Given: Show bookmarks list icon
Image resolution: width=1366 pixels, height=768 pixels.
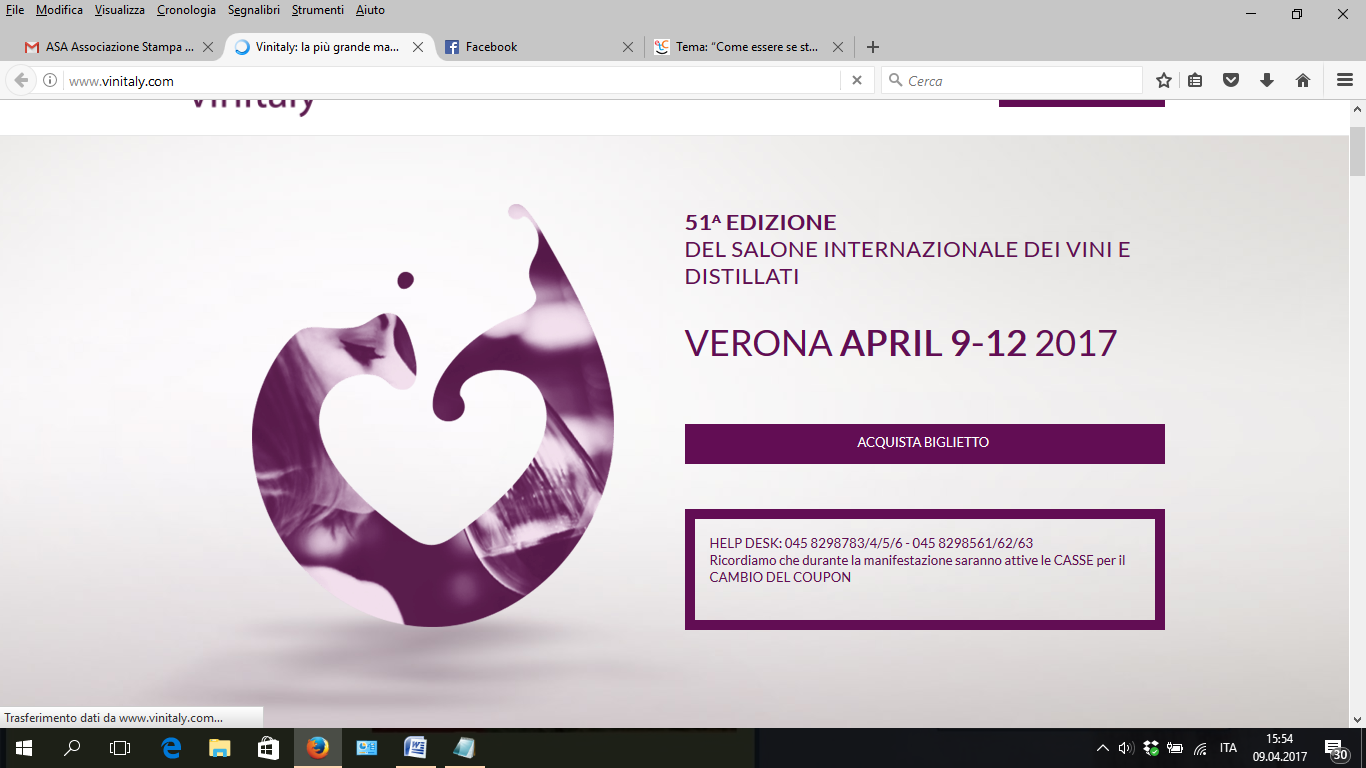Looking at the screenshot, I should click(1195, 81).
